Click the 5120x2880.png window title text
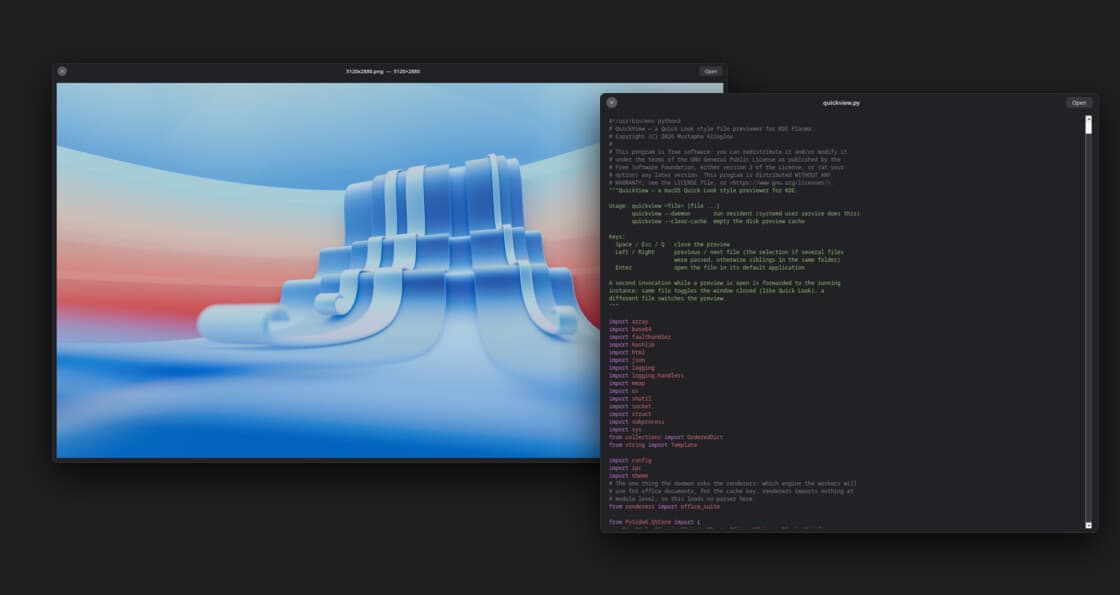Viewport: 1120px width, 595px height. click(383, 71)
